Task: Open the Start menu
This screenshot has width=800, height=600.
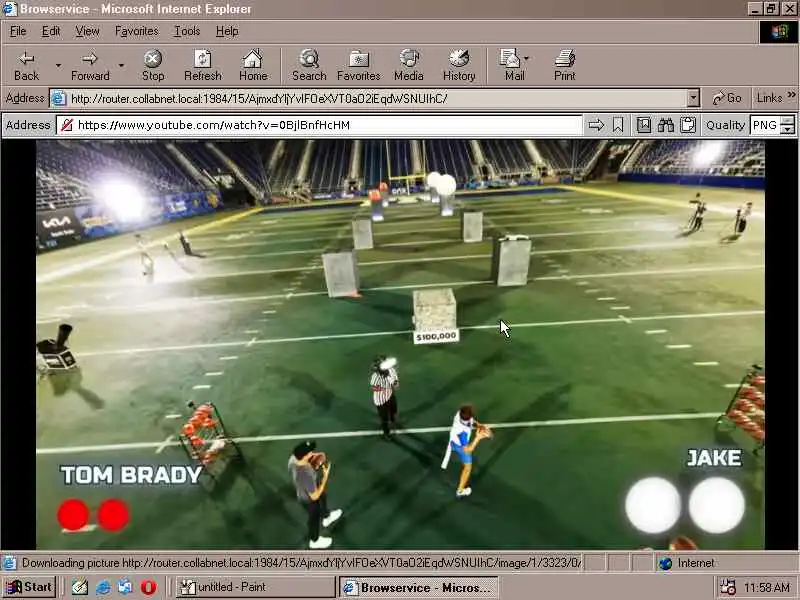Action: (30, 587)
